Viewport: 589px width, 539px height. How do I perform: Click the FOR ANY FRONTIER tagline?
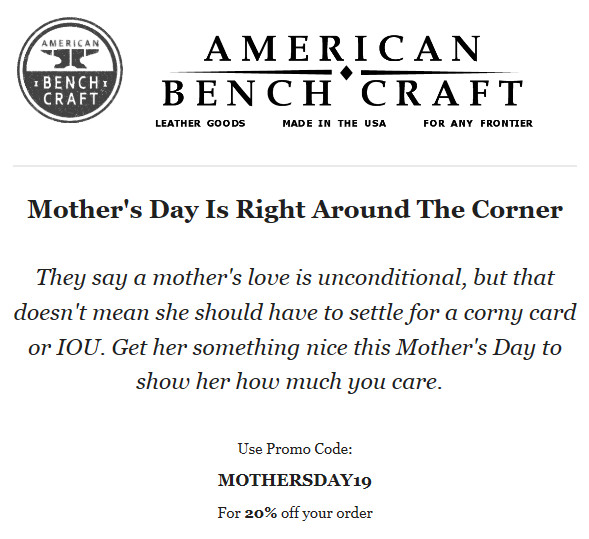(478, 124)
